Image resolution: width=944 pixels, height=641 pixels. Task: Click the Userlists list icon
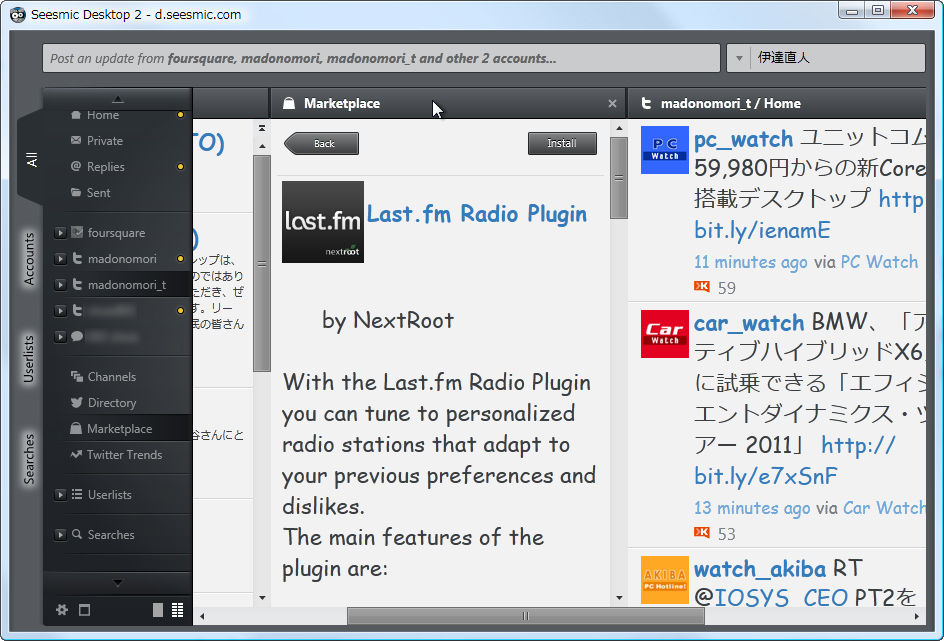(77, 494)
